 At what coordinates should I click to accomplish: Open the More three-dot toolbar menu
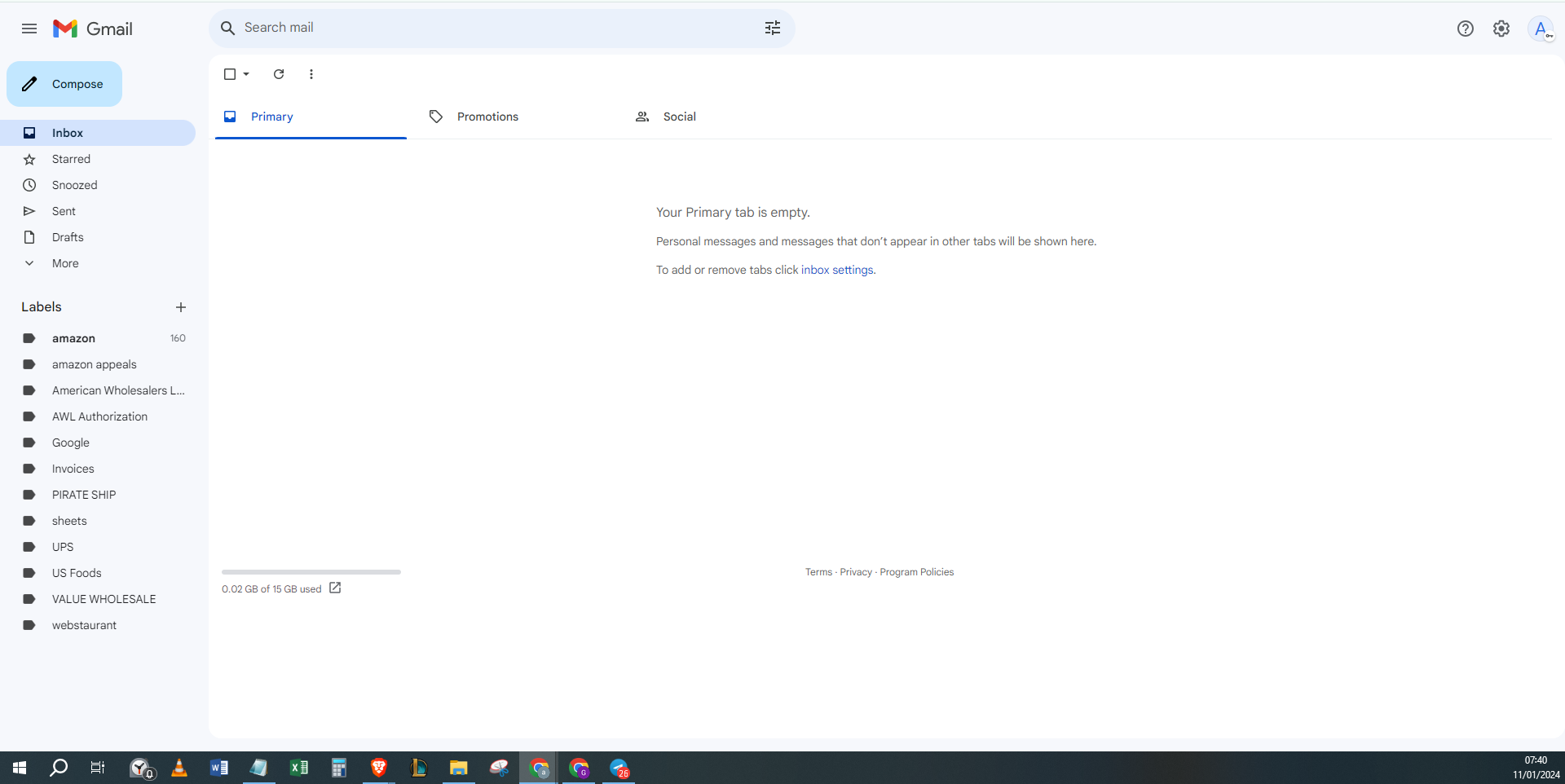point(311,74)
